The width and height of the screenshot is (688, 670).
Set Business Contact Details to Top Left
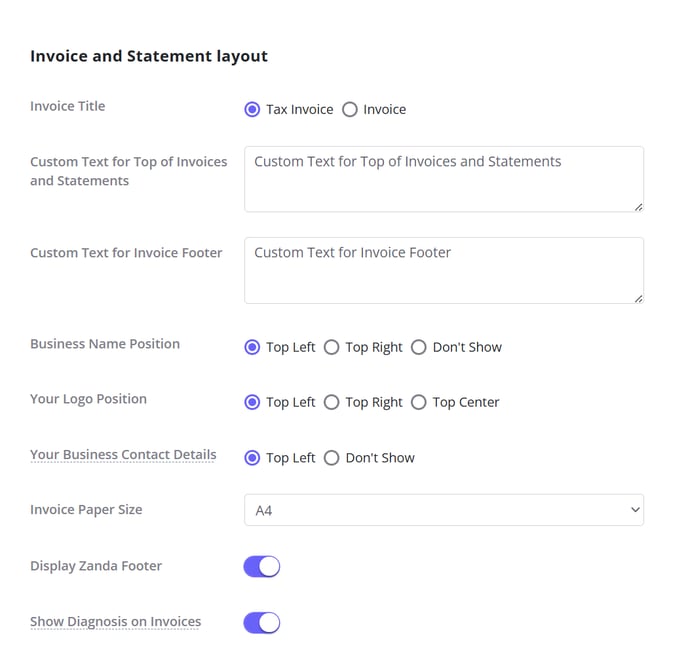coord(252,458)
